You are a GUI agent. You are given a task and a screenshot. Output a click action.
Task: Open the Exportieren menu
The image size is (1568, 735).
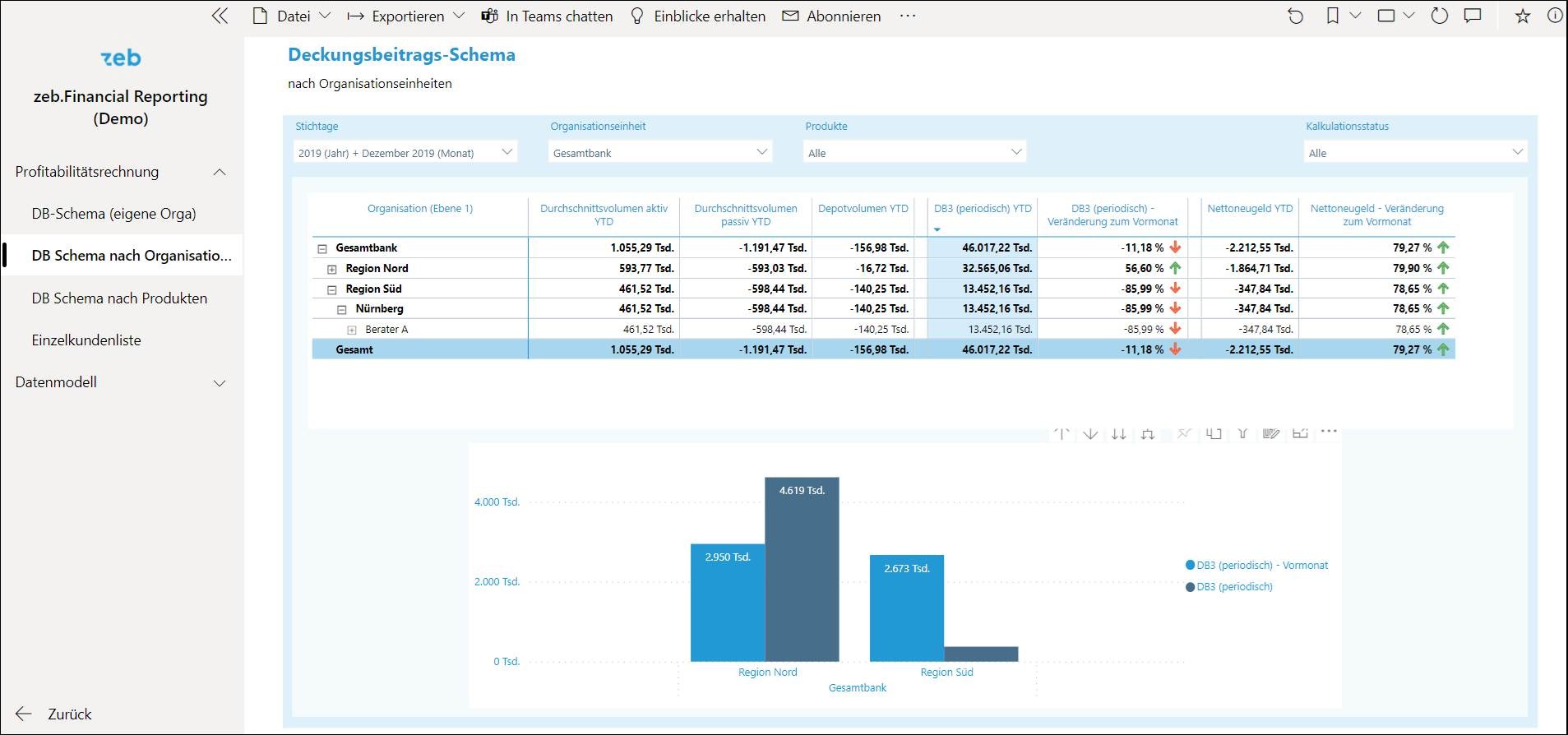click(x=406, y=16)
